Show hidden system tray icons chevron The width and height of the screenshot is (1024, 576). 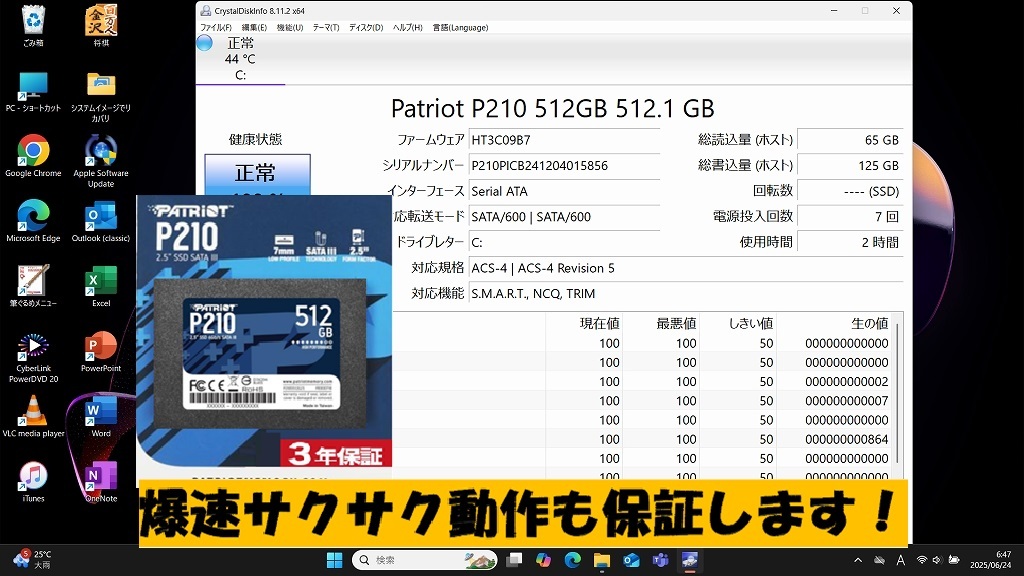(x=858, y=560)
